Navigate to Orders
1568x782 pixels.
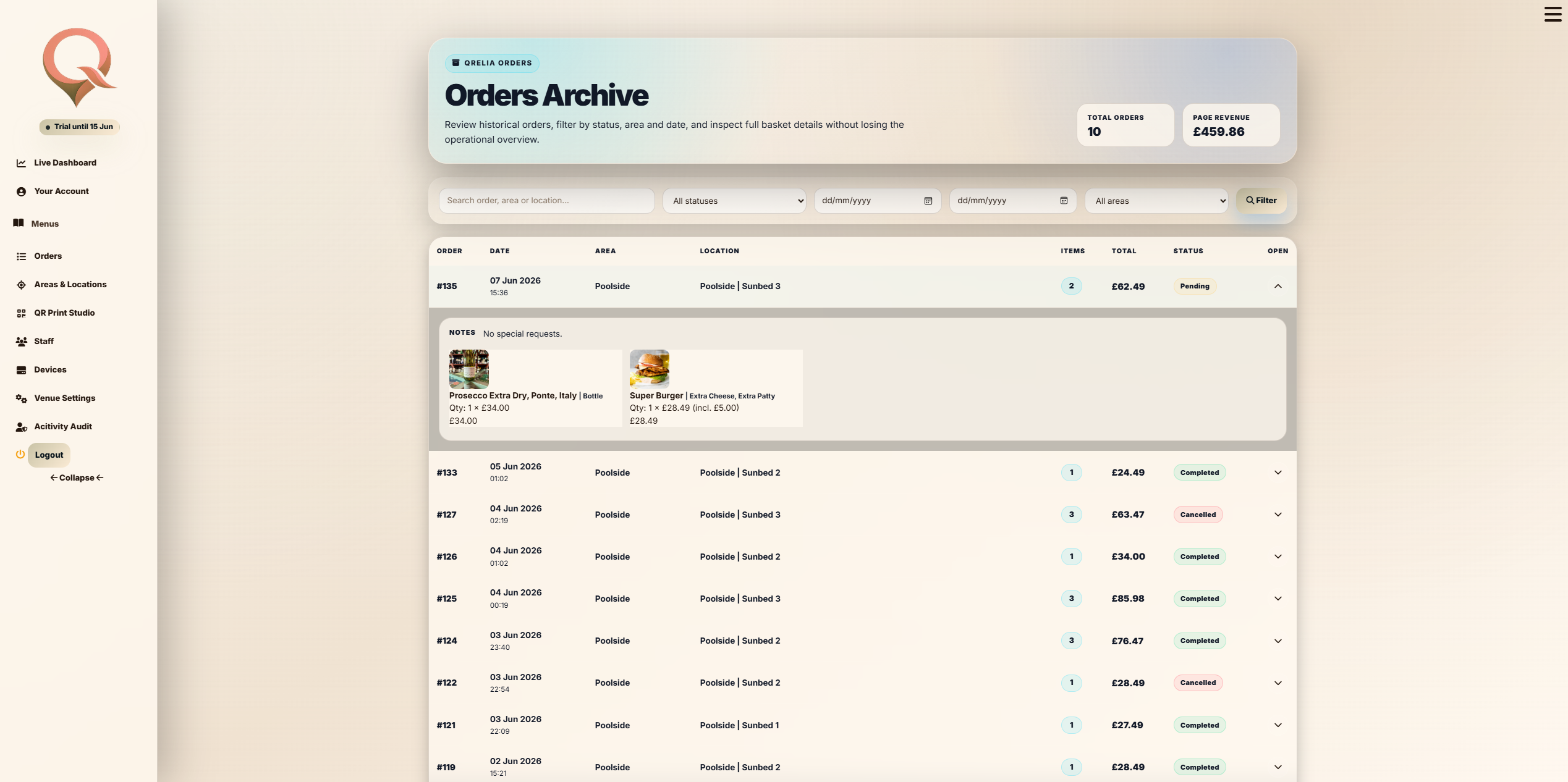(x=48, y=256)
